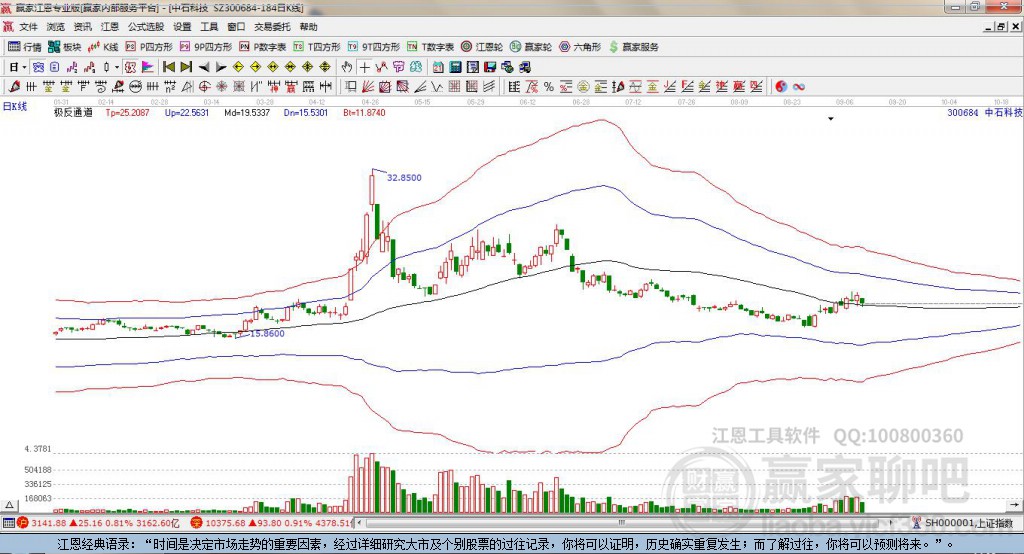
Task: Click the right arrow beside volume panel
Action: [1014, 505]
